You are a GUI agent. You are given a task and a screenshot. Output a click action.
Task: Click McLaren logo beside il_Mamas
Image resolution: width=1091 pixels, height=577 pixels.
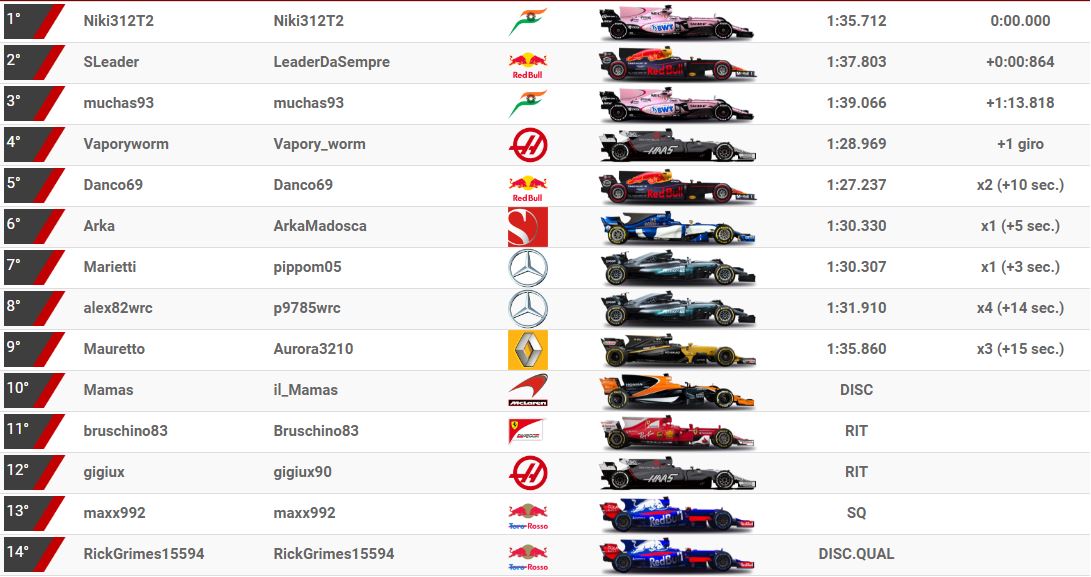(527, 390)
